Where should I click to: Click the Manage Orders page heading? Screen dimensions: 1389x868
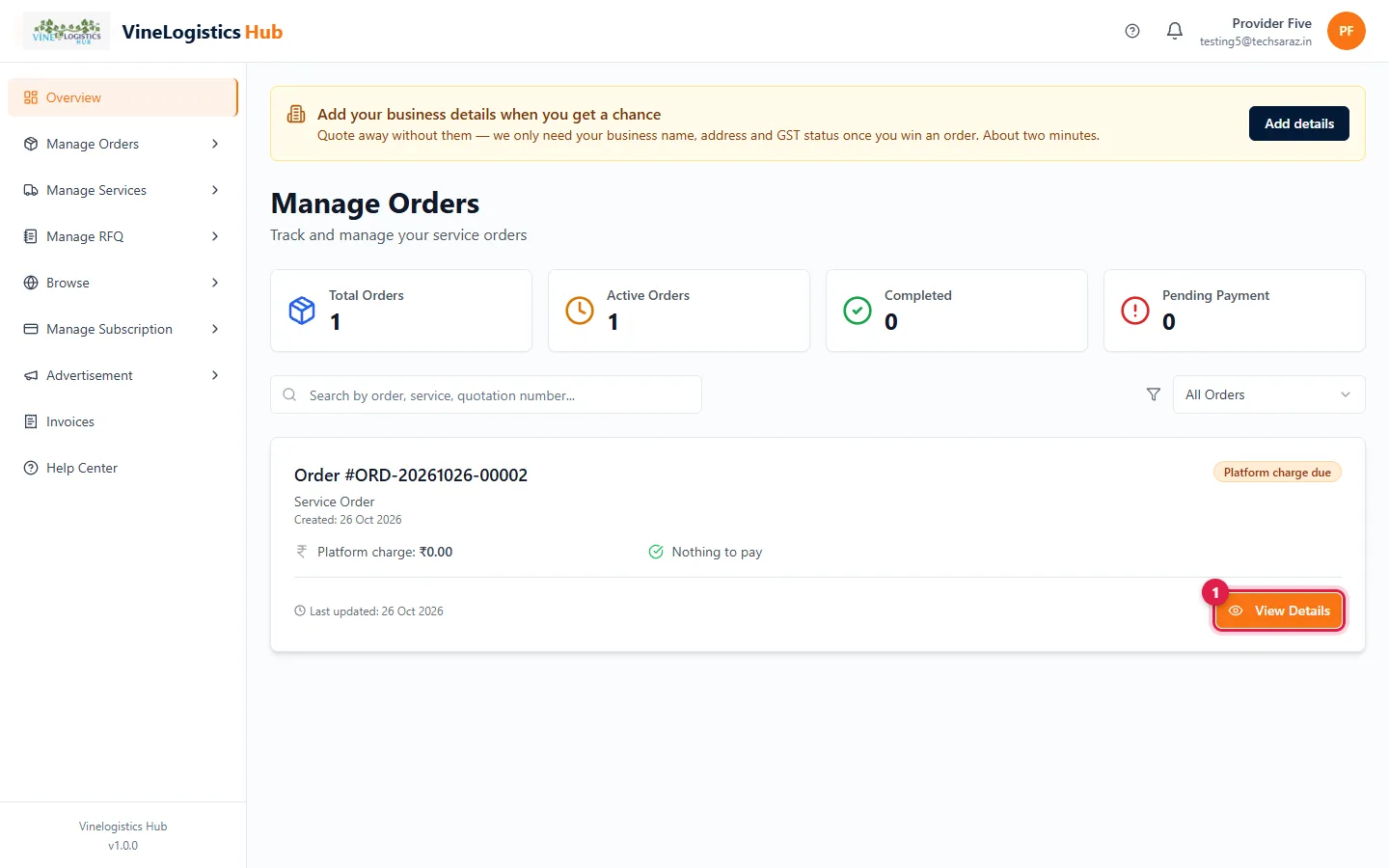tap(375, 203)
